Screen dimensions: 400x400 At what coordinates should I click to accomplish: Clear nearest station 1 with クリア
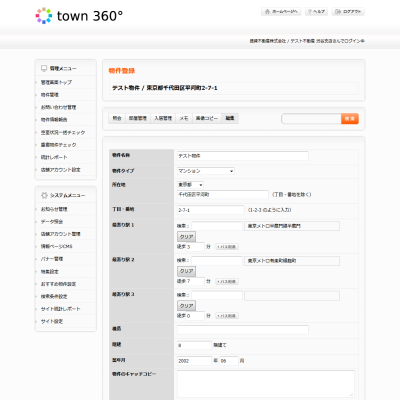(186, 237)
